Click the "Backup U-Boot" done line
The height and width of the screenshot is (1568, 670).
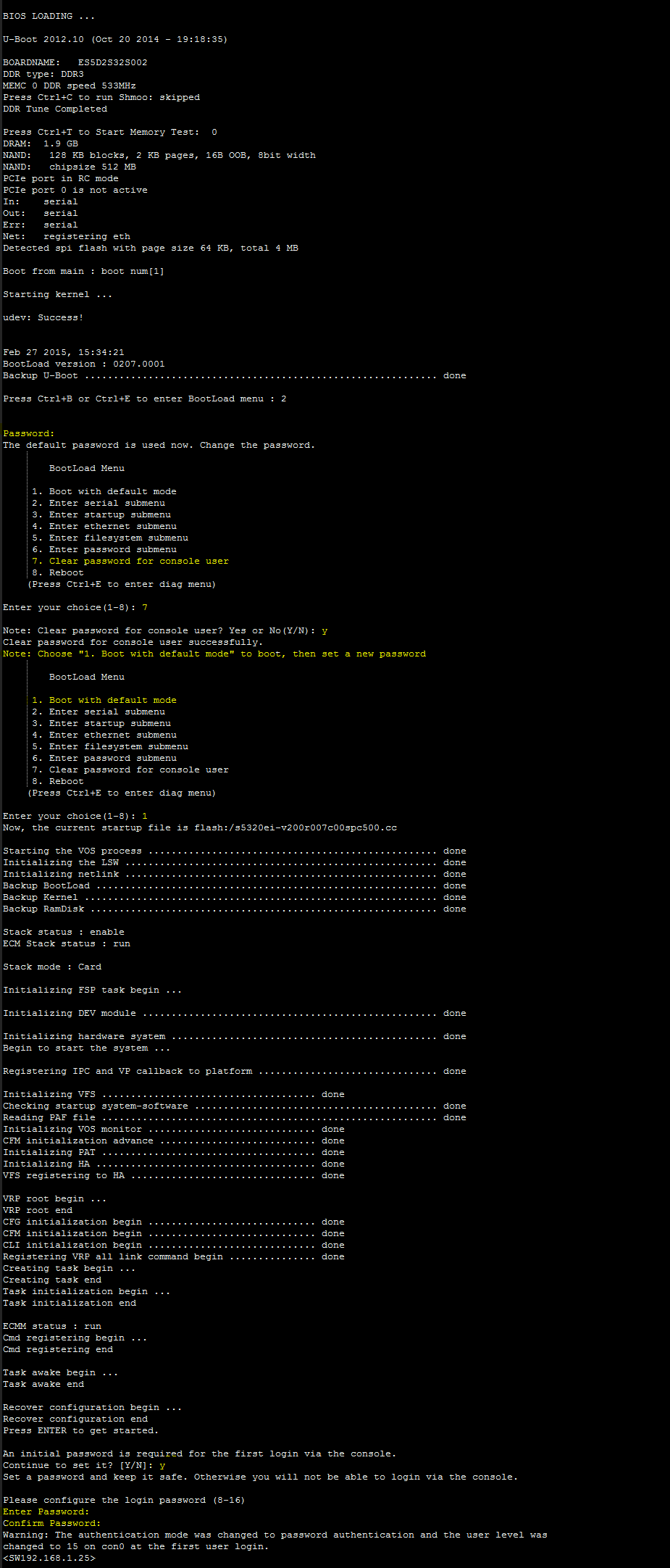pos(235,375)
